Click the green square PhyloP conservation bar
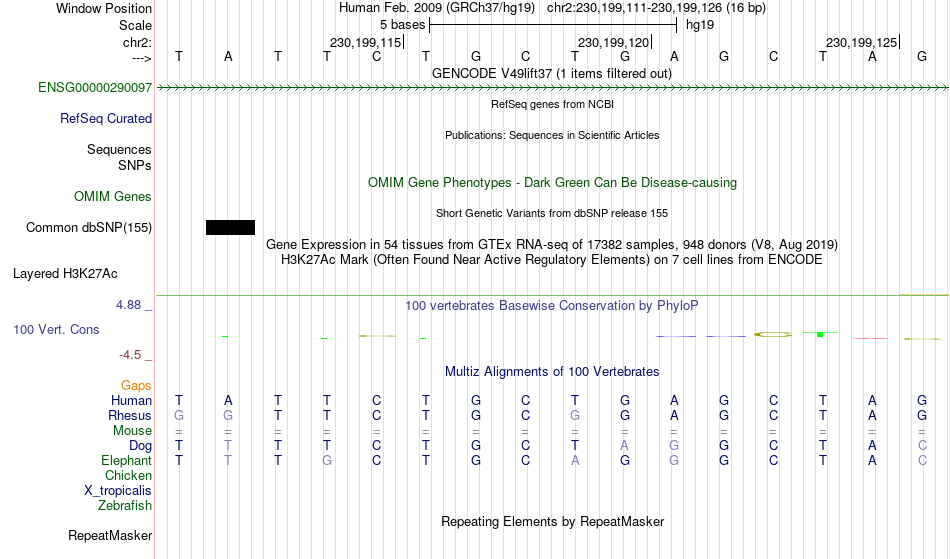 coord(820,334)
